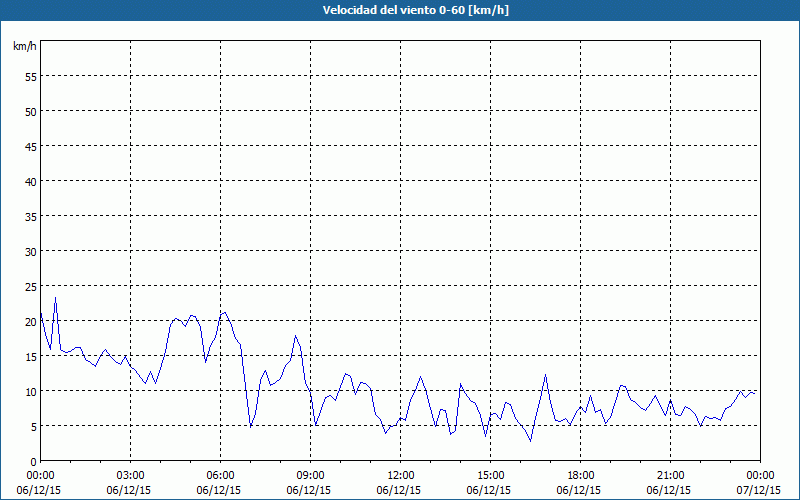This screenshot has height=500, width=800.
Task: Select the 09:00 time label on the x-axis
Action: pos(310,475)
